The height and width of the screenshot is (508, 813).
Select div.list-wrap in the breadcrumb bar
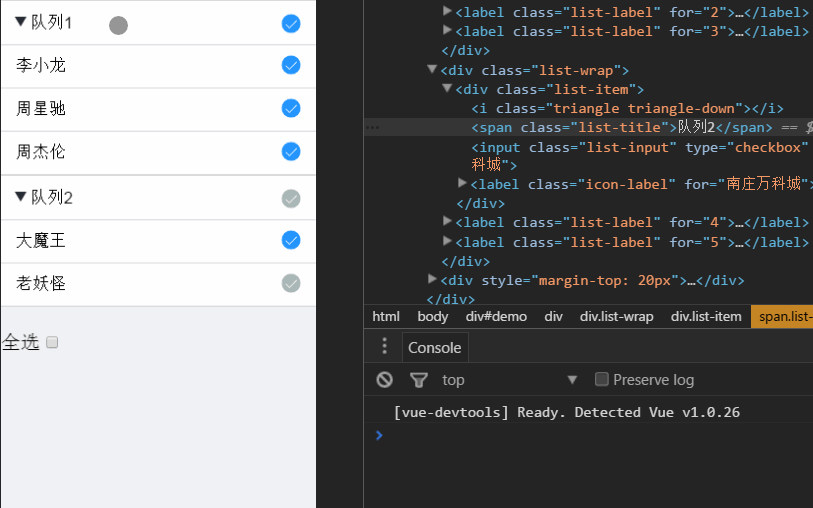point(616,317)
